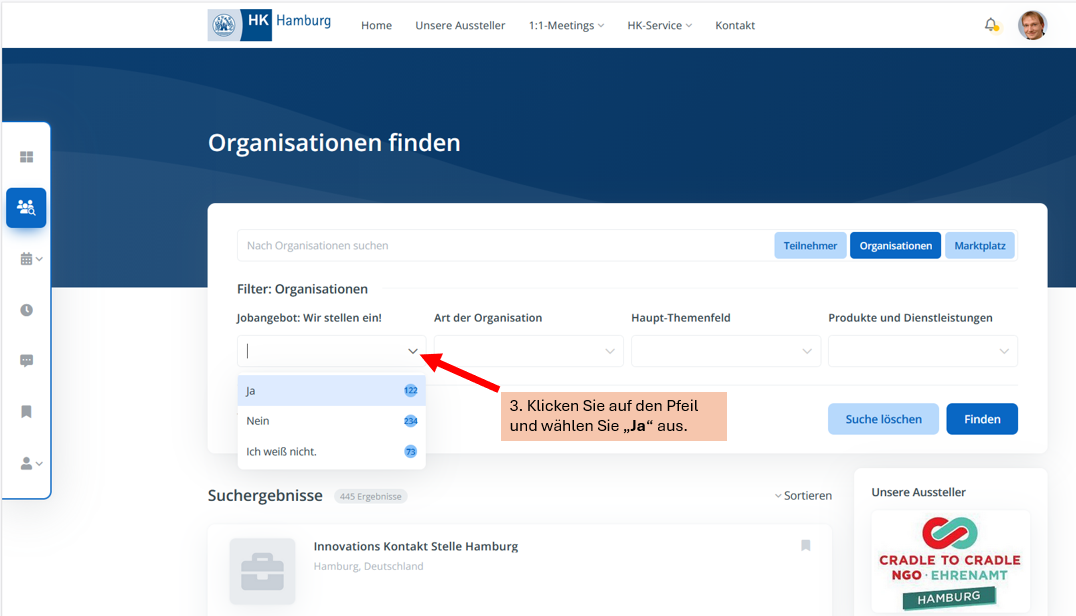Bookmark Innovations Kontakt Stelle Hamburg result
1076x616 pixels.
(x=805, y=546)
